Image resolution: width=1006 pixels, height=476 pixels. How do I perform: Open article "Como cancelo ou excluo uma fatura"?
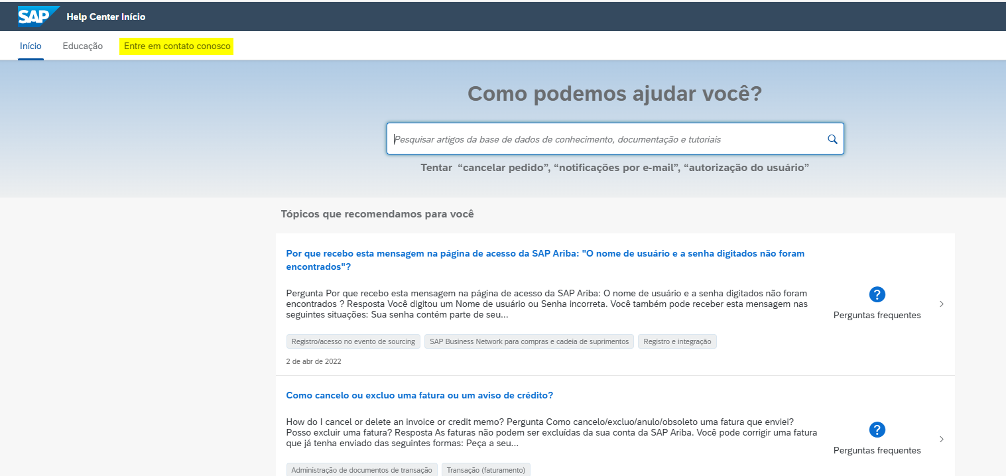[420, 395]
